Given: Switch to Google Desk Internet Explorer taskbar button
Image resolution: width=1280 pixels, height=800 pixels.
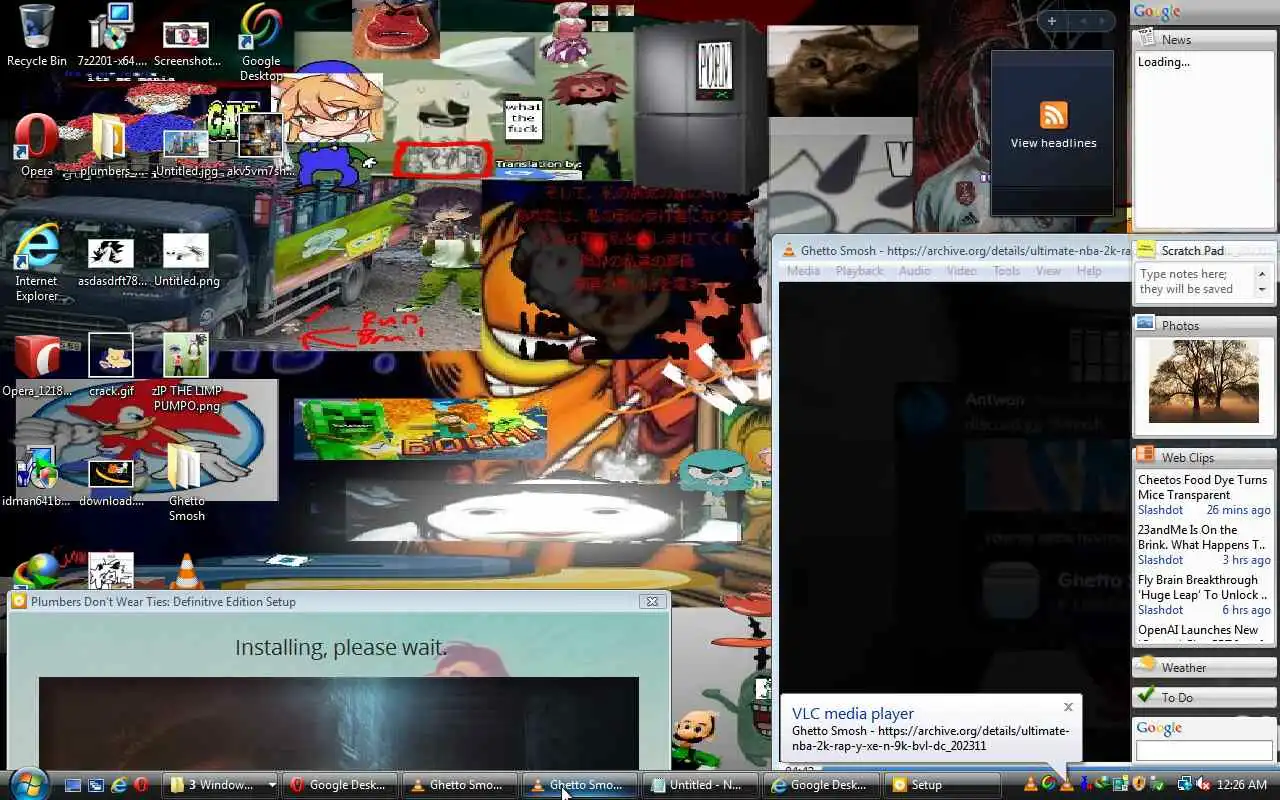Looking at the screenshot, I should (820, 785).
